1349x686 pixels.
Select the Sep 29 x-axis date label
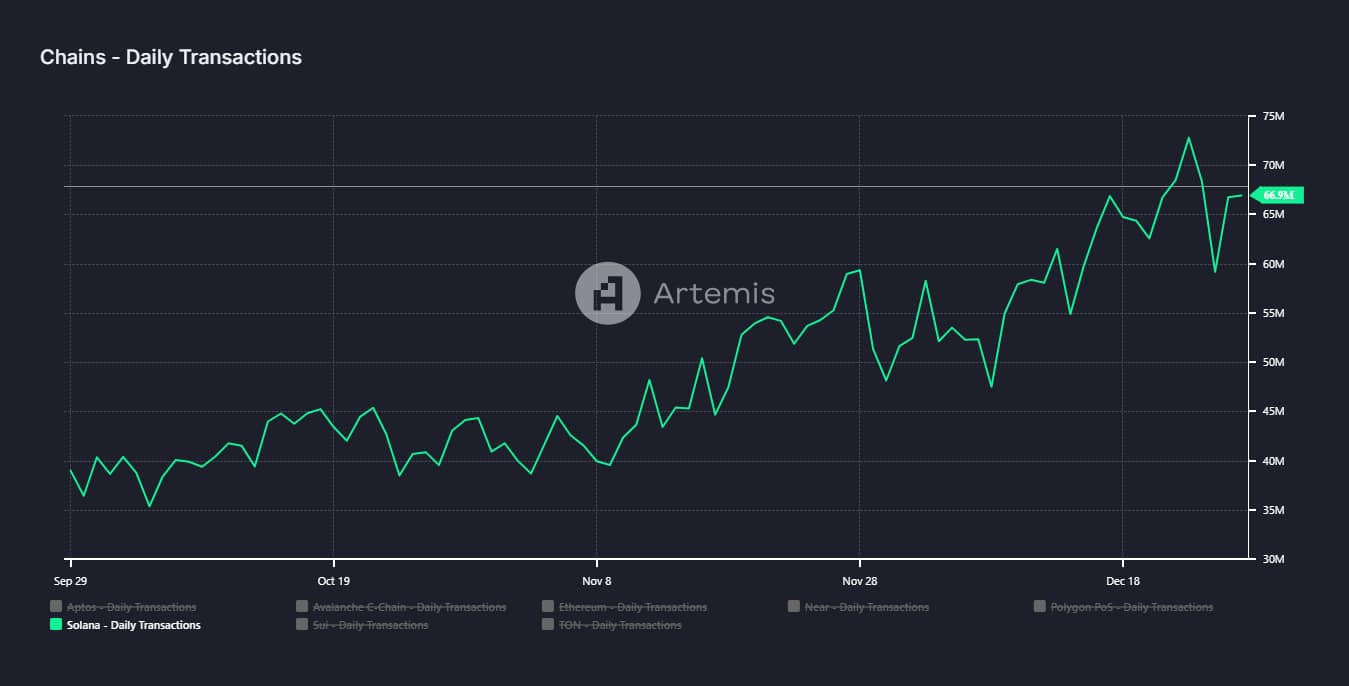(70, 581)
